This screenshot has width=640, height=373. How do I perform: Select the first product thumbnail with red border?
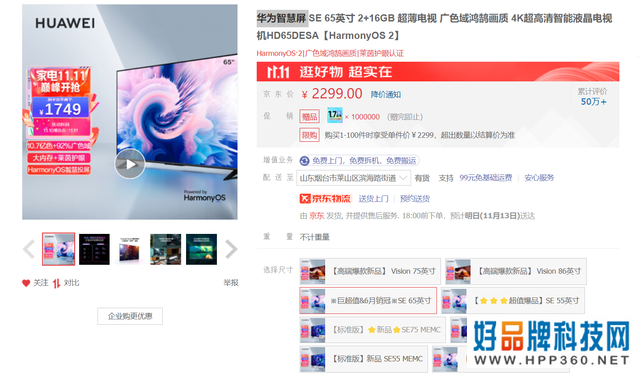58,249
